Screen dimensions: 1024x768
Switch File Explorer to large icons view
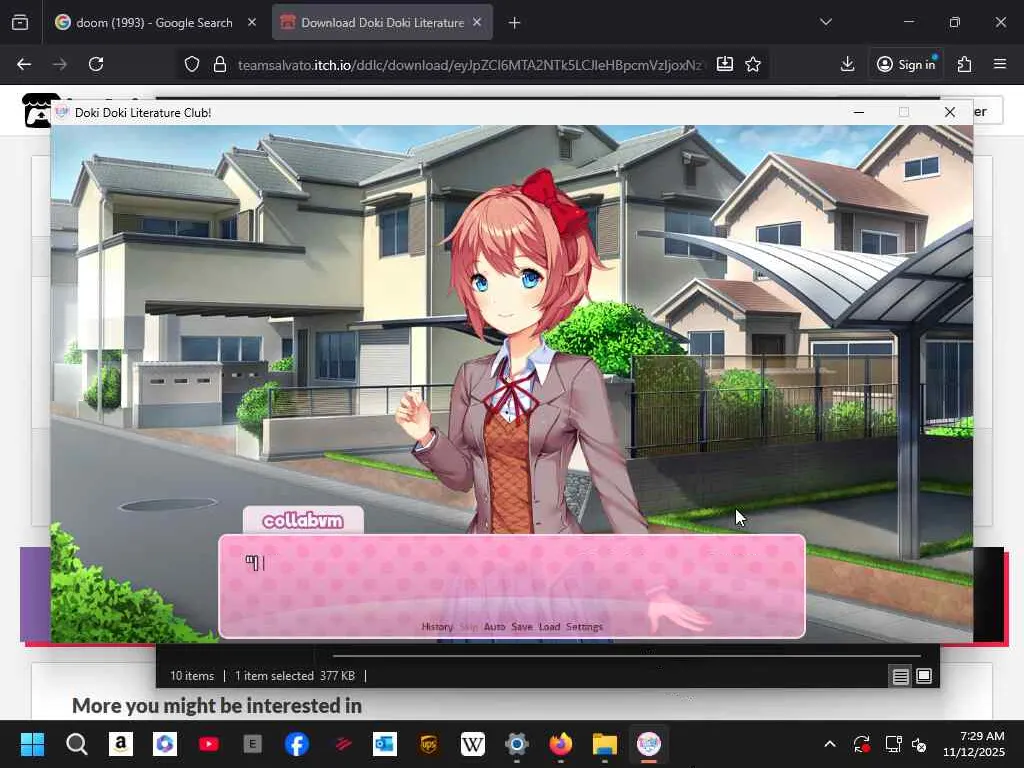924,676
